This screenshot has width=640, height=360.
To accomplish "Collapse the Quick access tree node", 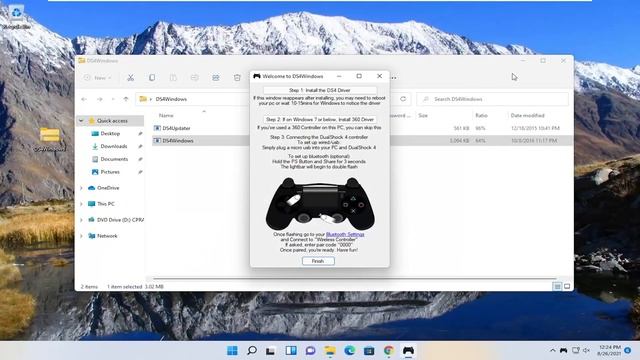I will (81, 121).
